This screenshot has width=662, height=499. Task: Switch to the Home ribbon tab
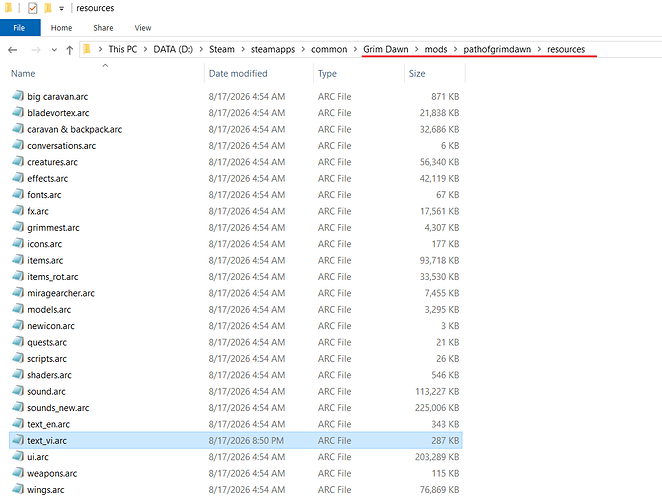point(61,28)
